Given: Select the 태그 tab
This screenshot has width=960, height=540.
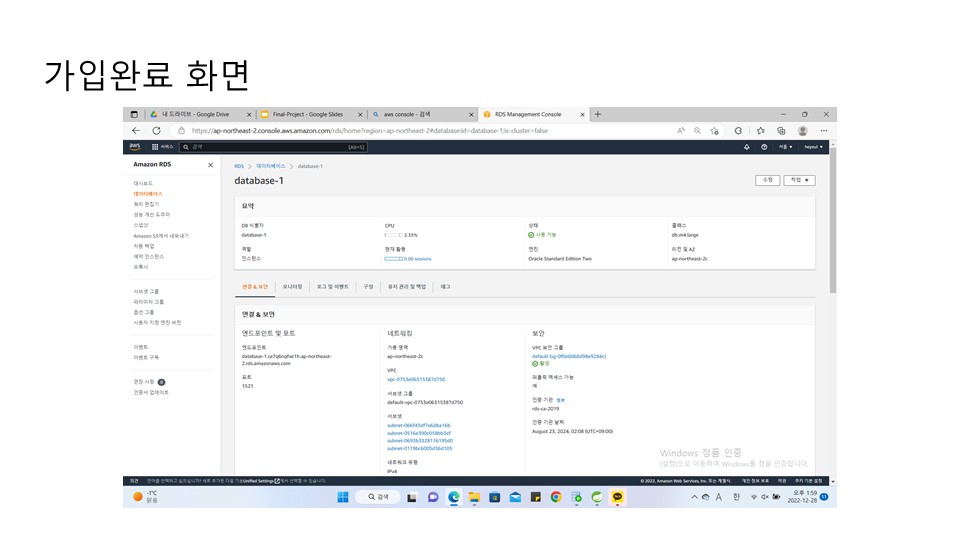Looking at the screenshot, I should tap(445, 287).
